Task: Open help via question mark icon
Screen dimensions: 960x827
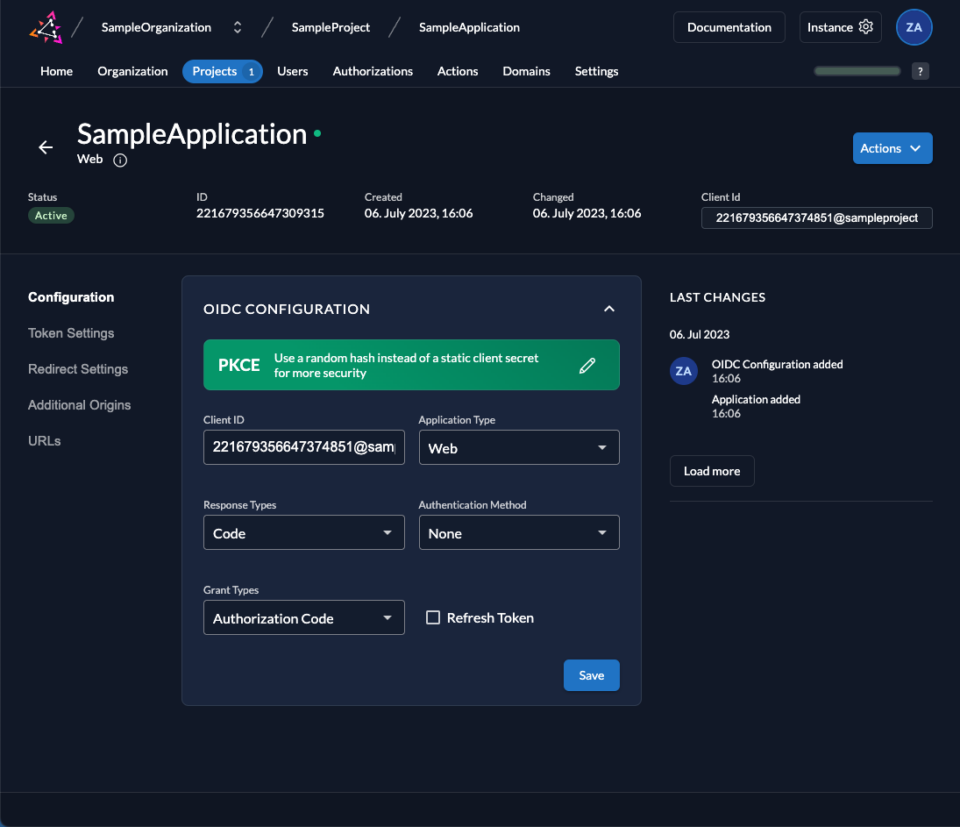Action: 920,71
